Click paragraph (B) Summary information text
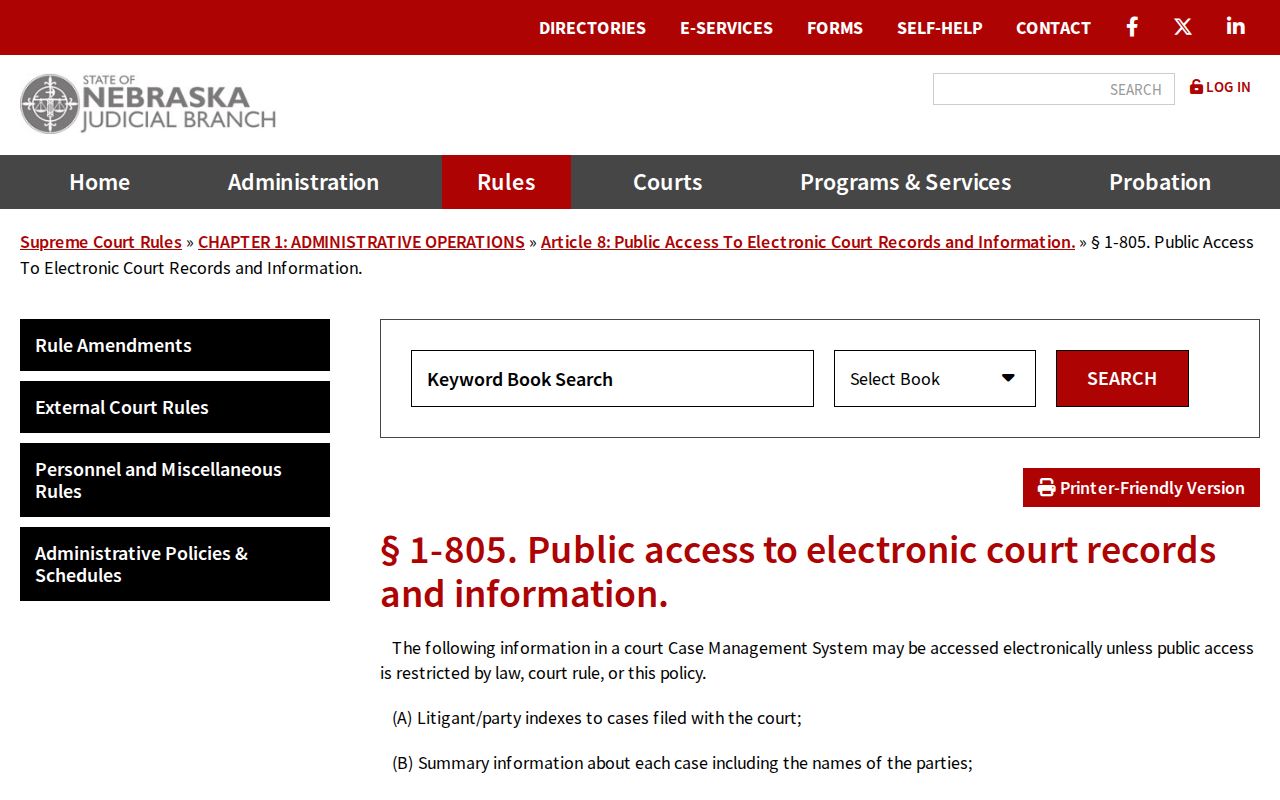The image size is (1280, 800). tap(682, 763)
